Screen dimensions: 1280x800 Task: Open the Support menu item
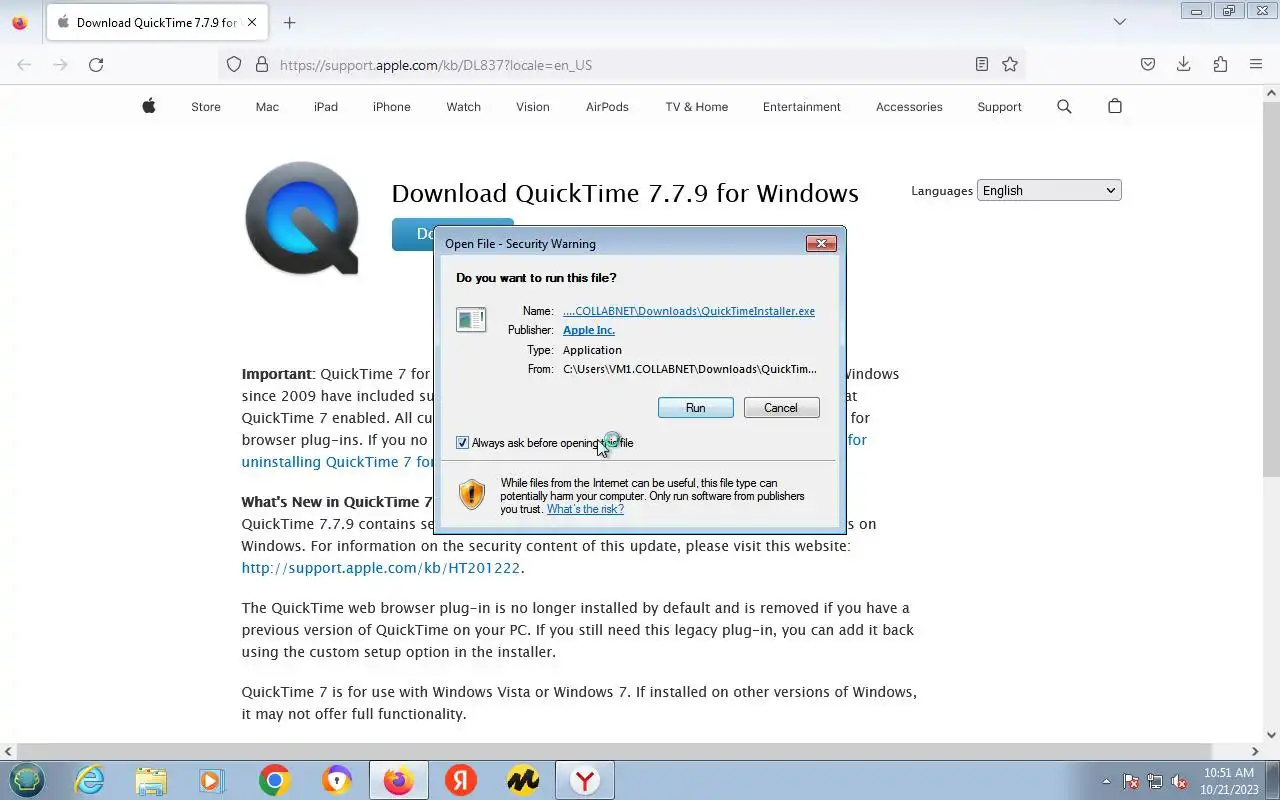[999, 107]
